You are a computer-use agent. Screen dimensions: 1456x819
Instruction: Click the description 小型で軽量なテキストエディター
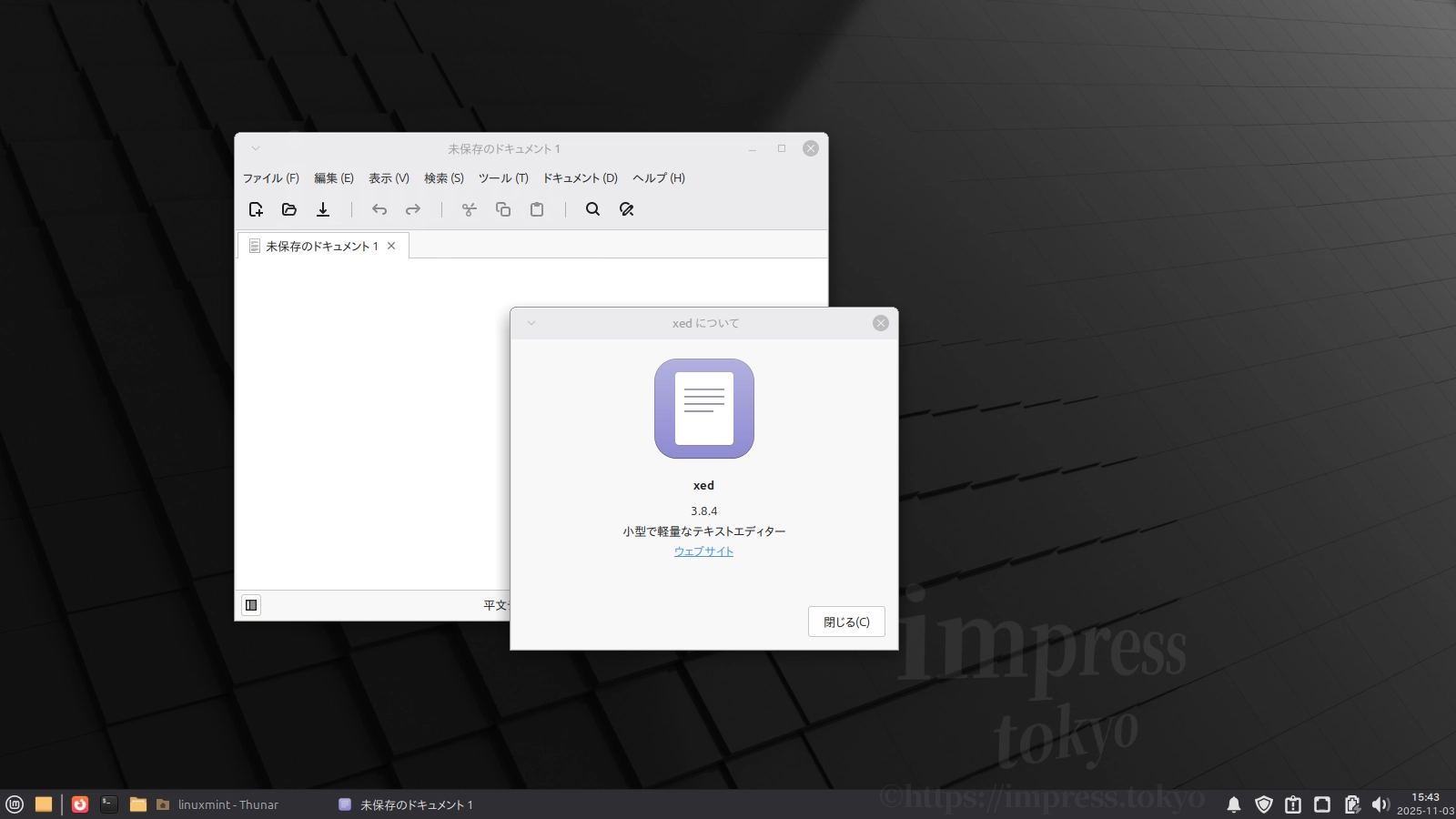click(x=704, y=531)
